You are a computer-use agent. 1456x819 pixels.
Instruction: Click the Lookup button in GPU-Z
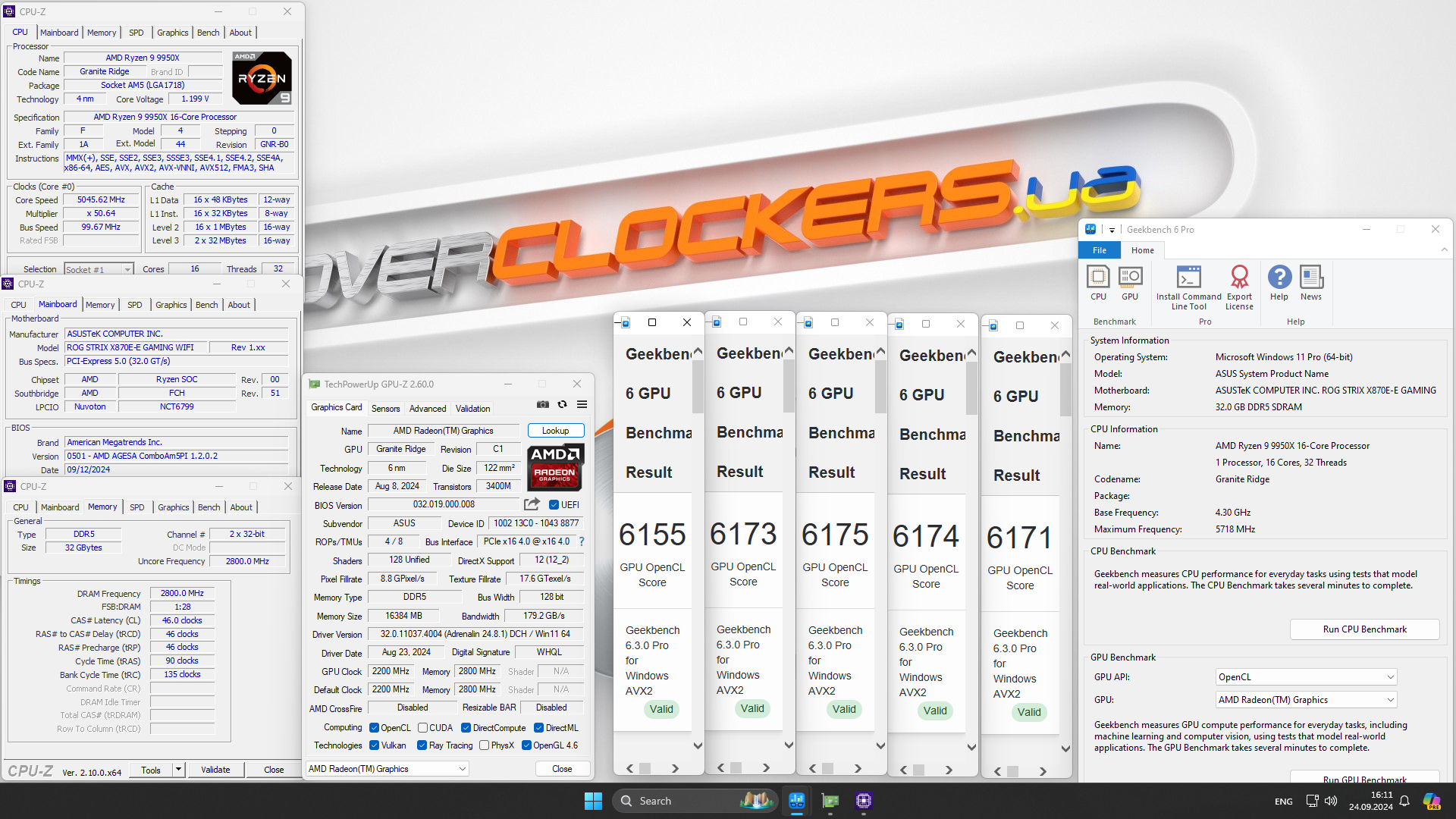pos(556,430)
